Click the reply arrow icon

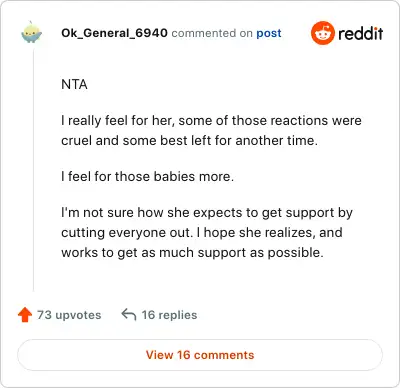(129, 315)
